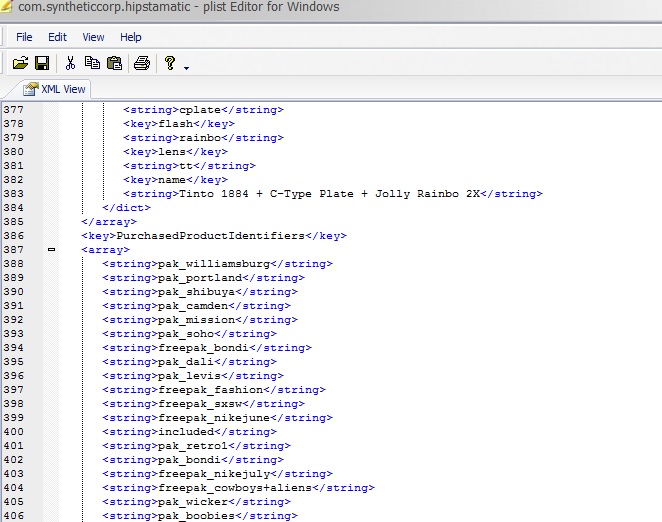662x522 pixels.
Task: Open the File menu
Action: (x=24, y=37)
